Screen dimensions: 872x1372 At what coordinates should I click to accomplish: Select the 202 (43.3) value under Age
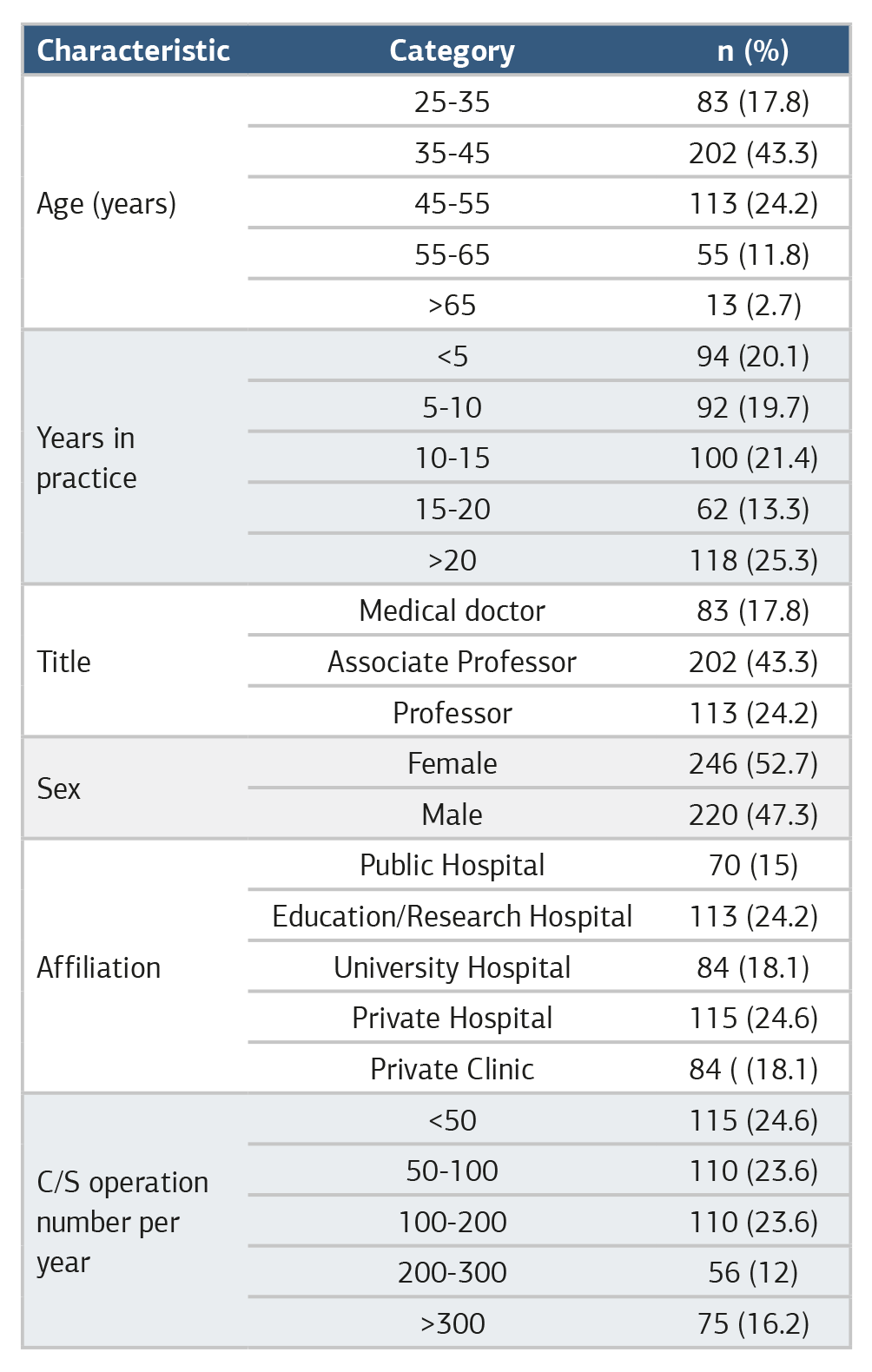753,153
